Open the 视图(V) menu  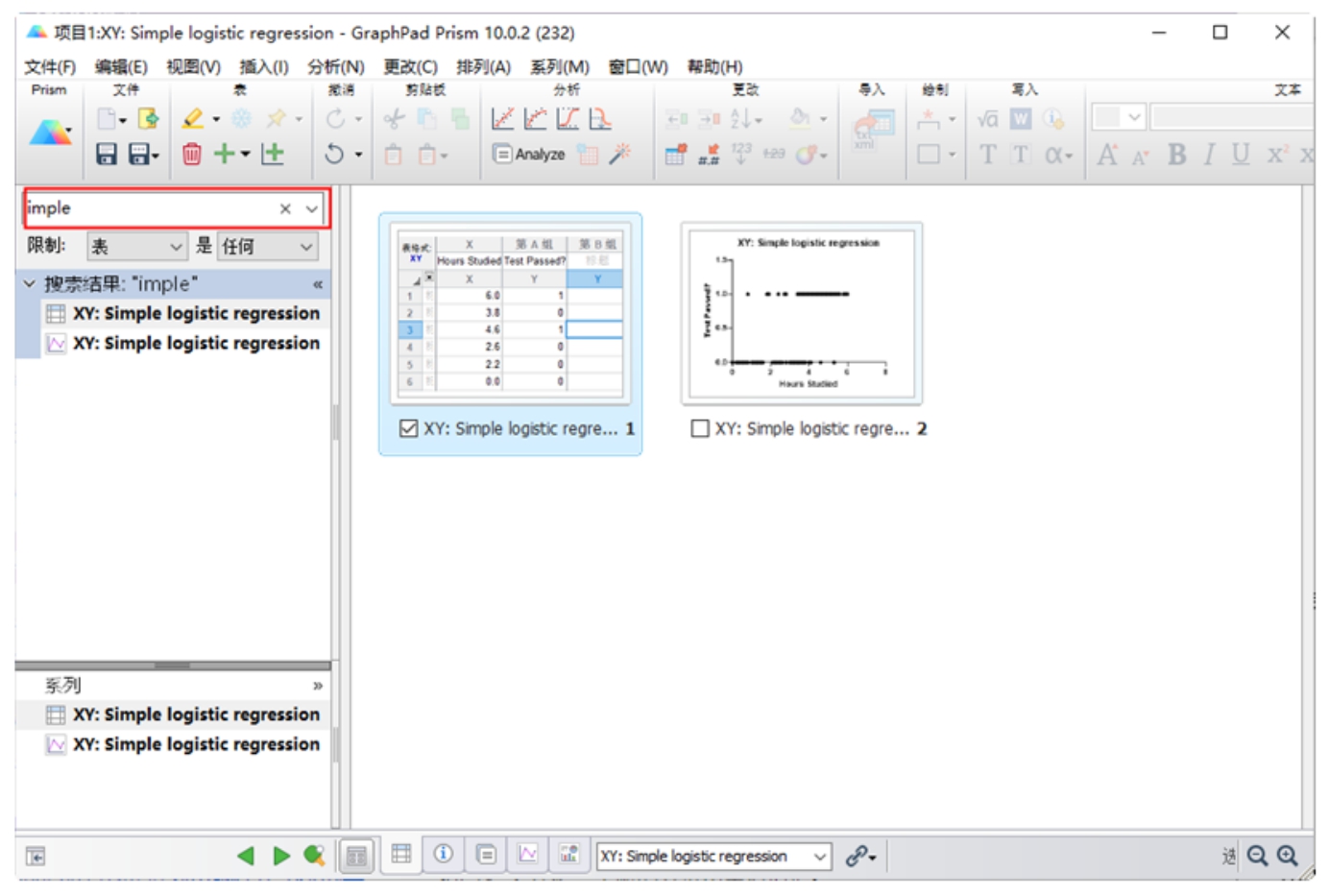[x=193, y=66]
